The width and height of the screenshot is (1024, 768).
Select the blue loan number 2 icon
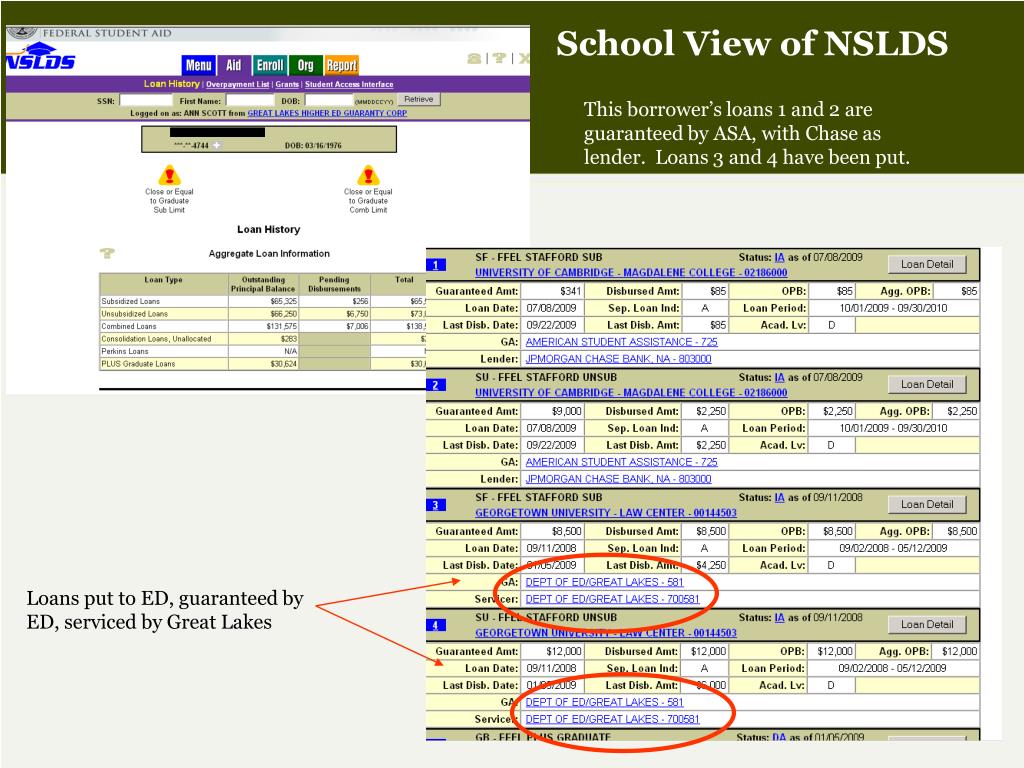click(436, 385)
